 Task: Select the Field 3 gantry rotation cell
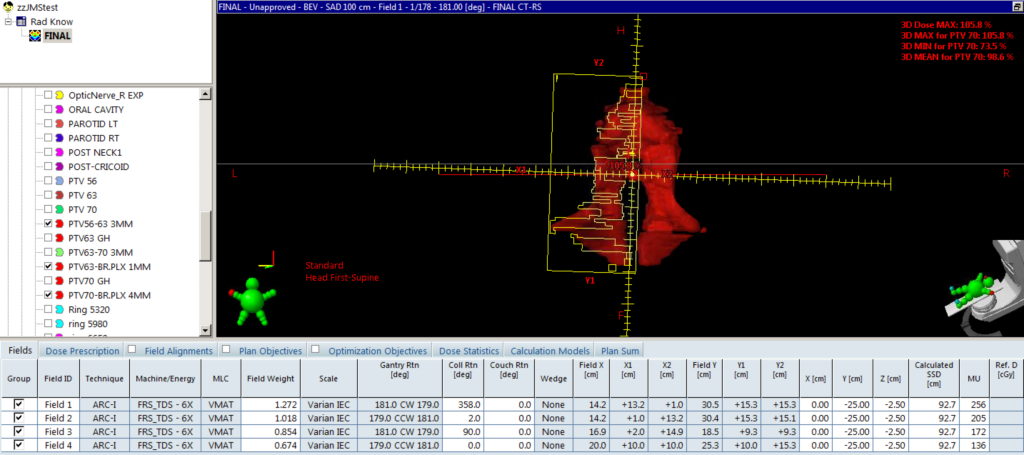(399, 433)
